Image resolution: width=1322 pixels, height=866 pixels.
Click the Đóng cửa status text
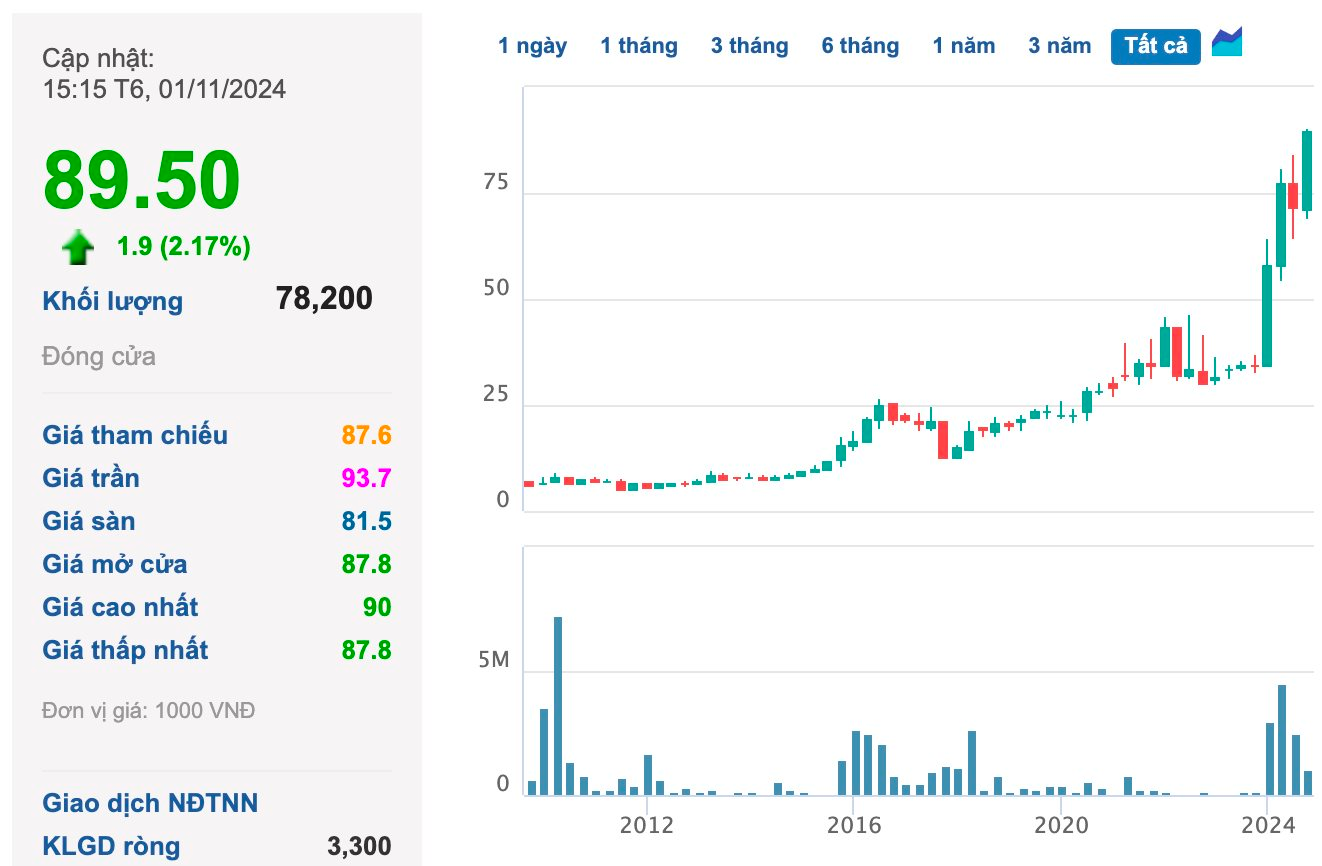click(99, 356)
